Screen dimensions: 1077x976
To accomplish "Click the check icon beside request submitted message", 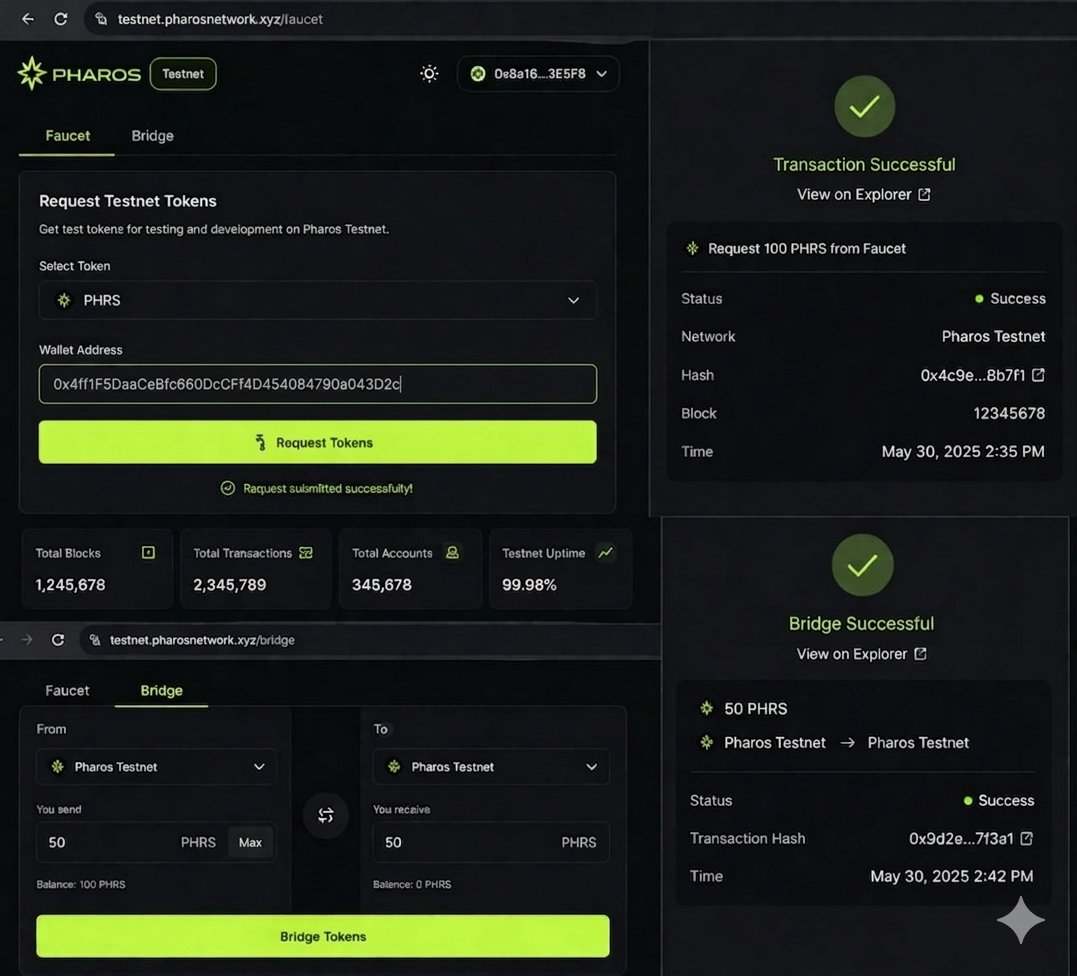I will pyautogui.click(x=227, y=488).
